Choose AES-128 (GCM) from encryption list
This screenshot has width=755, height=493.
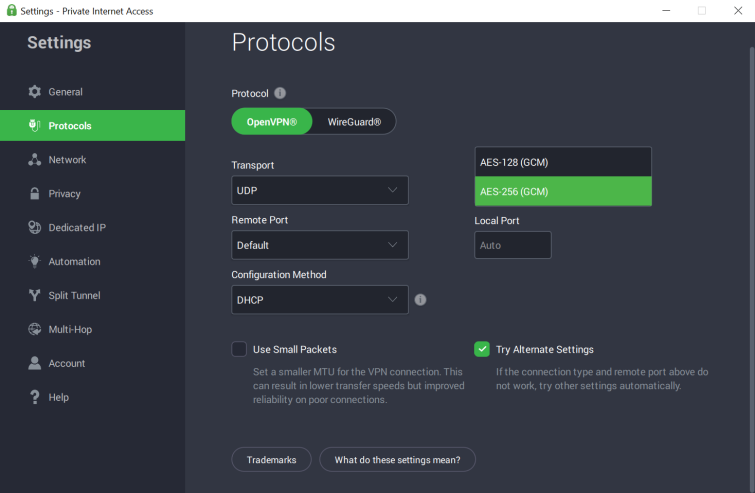point(563,162)
